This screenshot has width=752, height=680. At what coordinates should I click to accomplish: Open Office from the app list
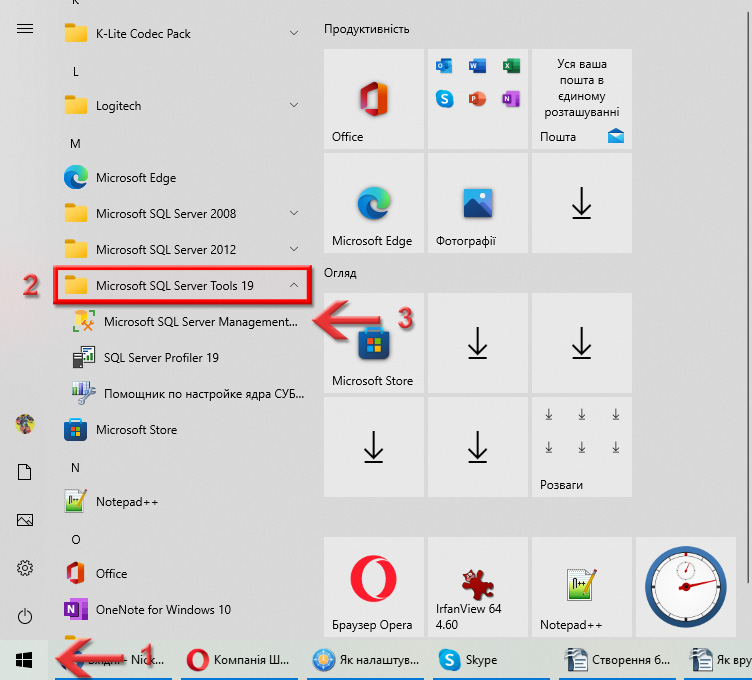182,574
